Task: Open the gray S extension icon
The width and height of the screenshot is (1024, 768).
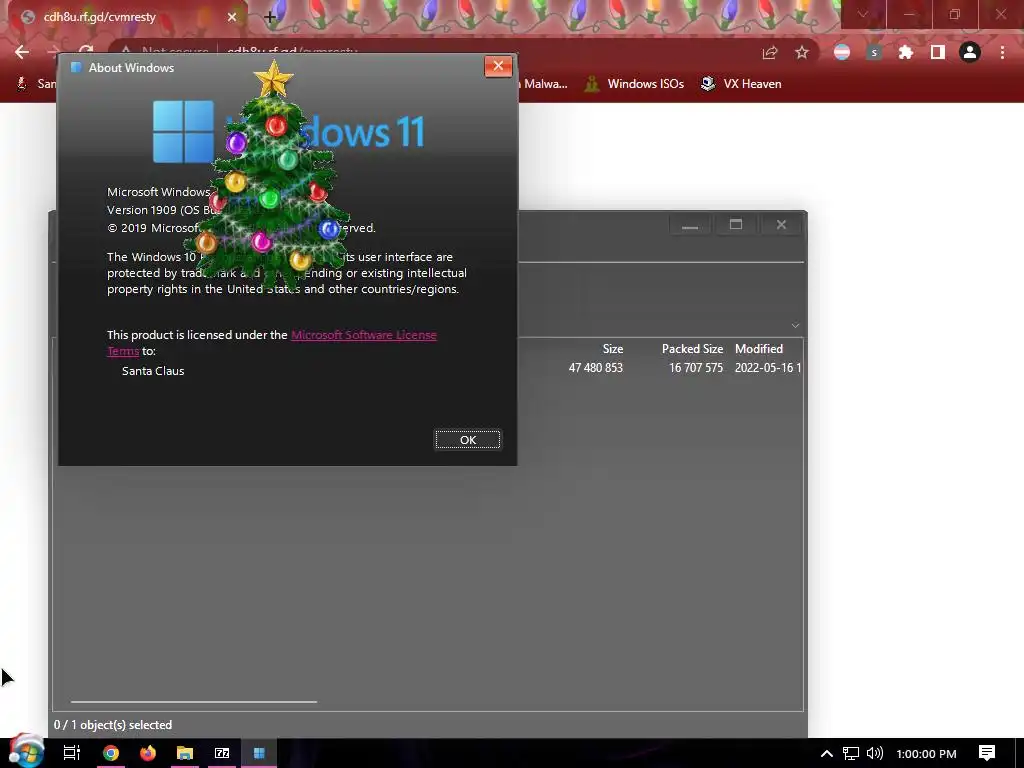Action: (x=874, y=52)
